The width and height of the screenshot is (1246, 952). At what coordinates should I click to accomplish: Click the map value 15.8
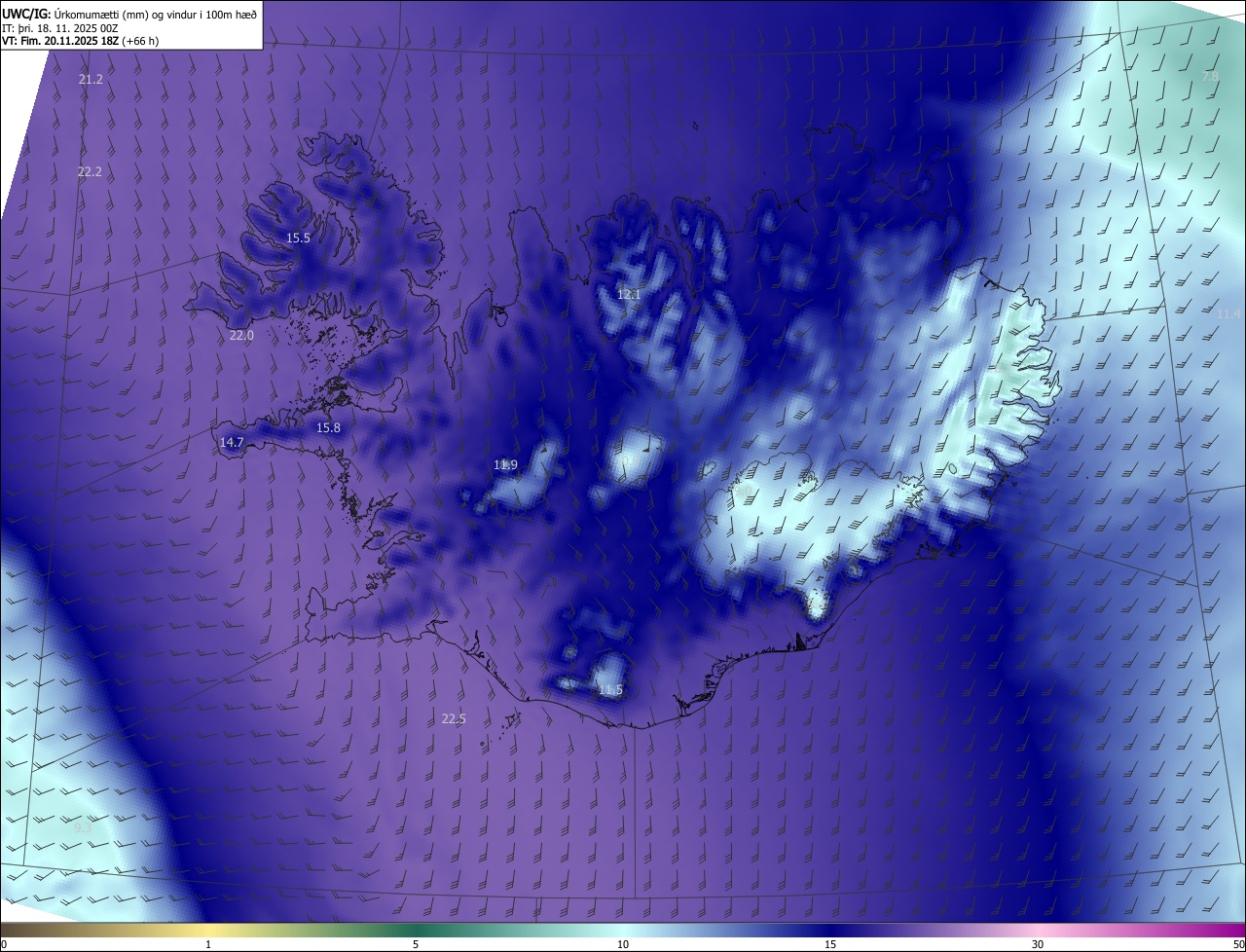pos(329,427)
